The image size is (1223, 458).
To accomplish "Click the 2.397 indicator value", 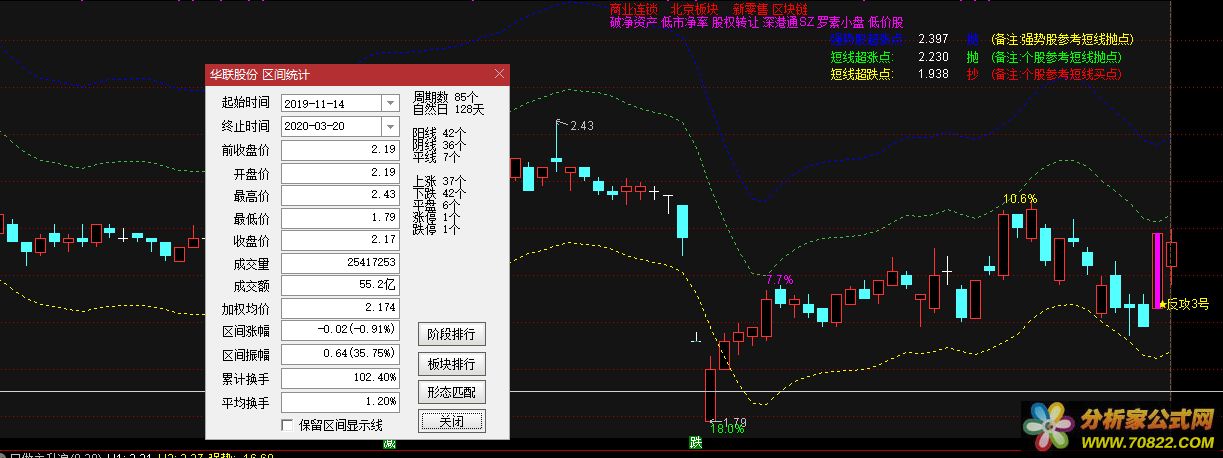I will pos(933,39).
